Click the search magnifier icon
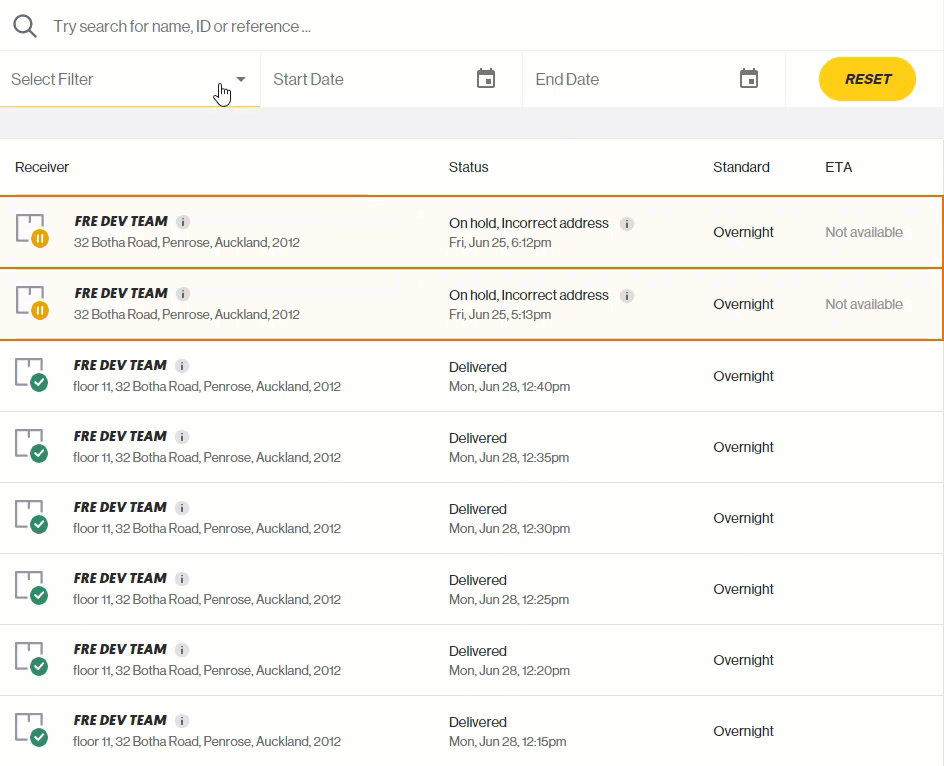 (x=24, y=26)
